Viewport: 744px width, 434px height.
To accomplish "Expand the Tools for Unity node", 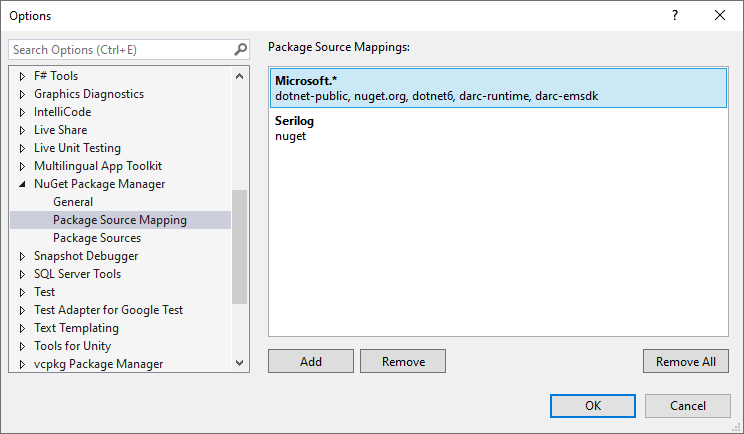I will click(22, 347).
